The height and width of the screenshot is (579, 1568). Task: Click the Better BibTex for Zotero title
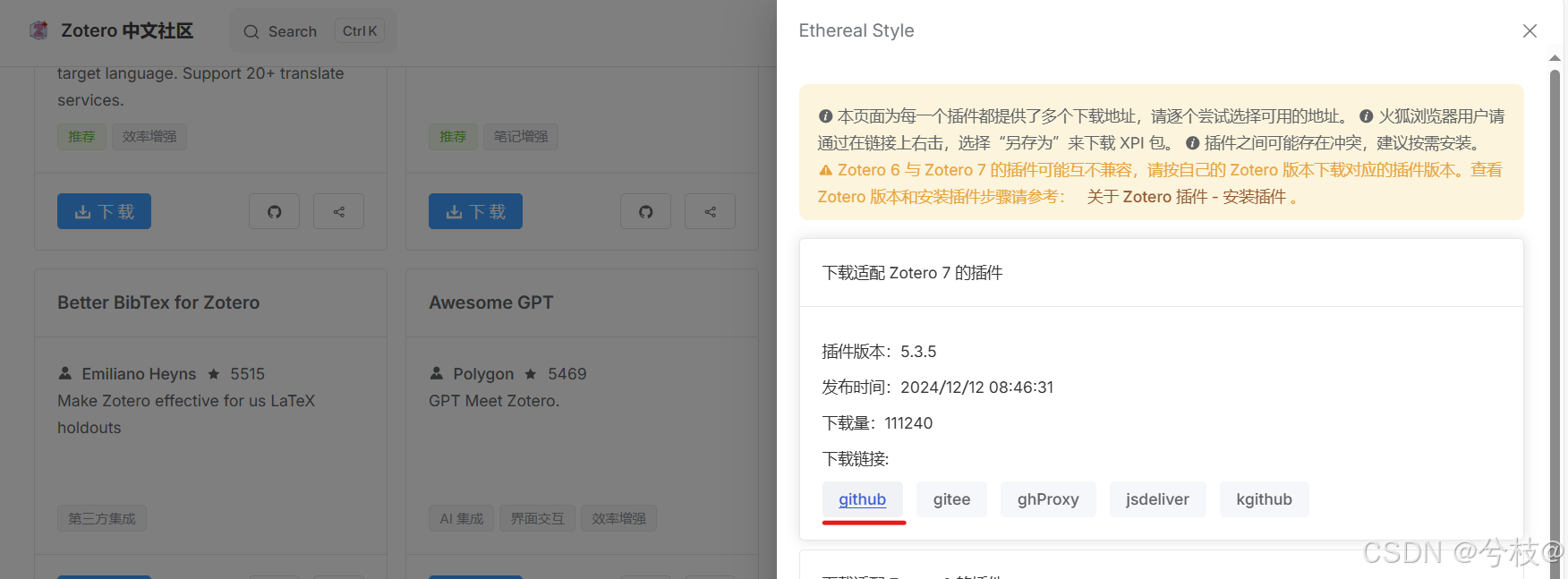[x=158, y=302]
